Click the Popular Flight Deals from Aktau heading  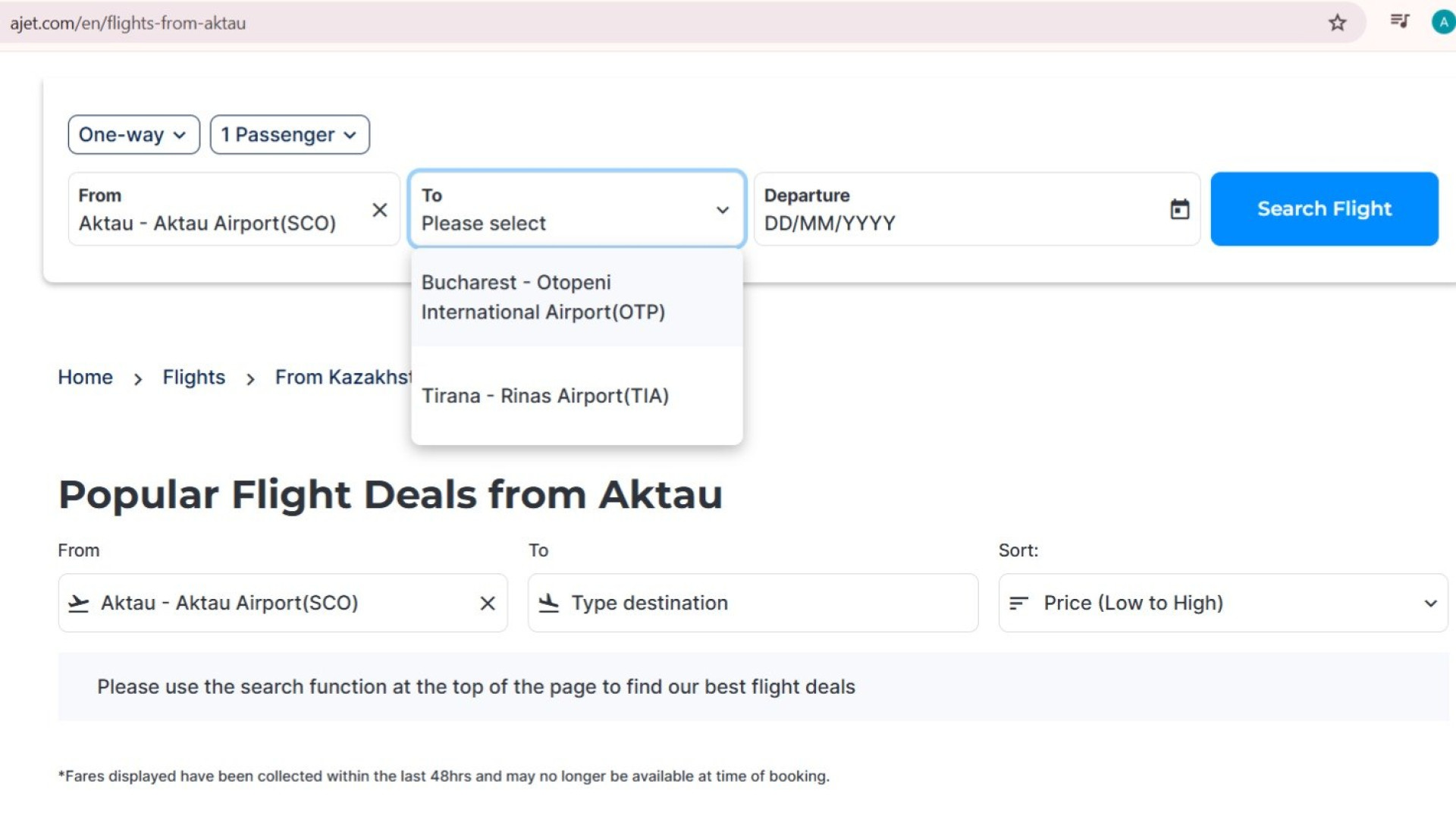(x=391, y=495)
